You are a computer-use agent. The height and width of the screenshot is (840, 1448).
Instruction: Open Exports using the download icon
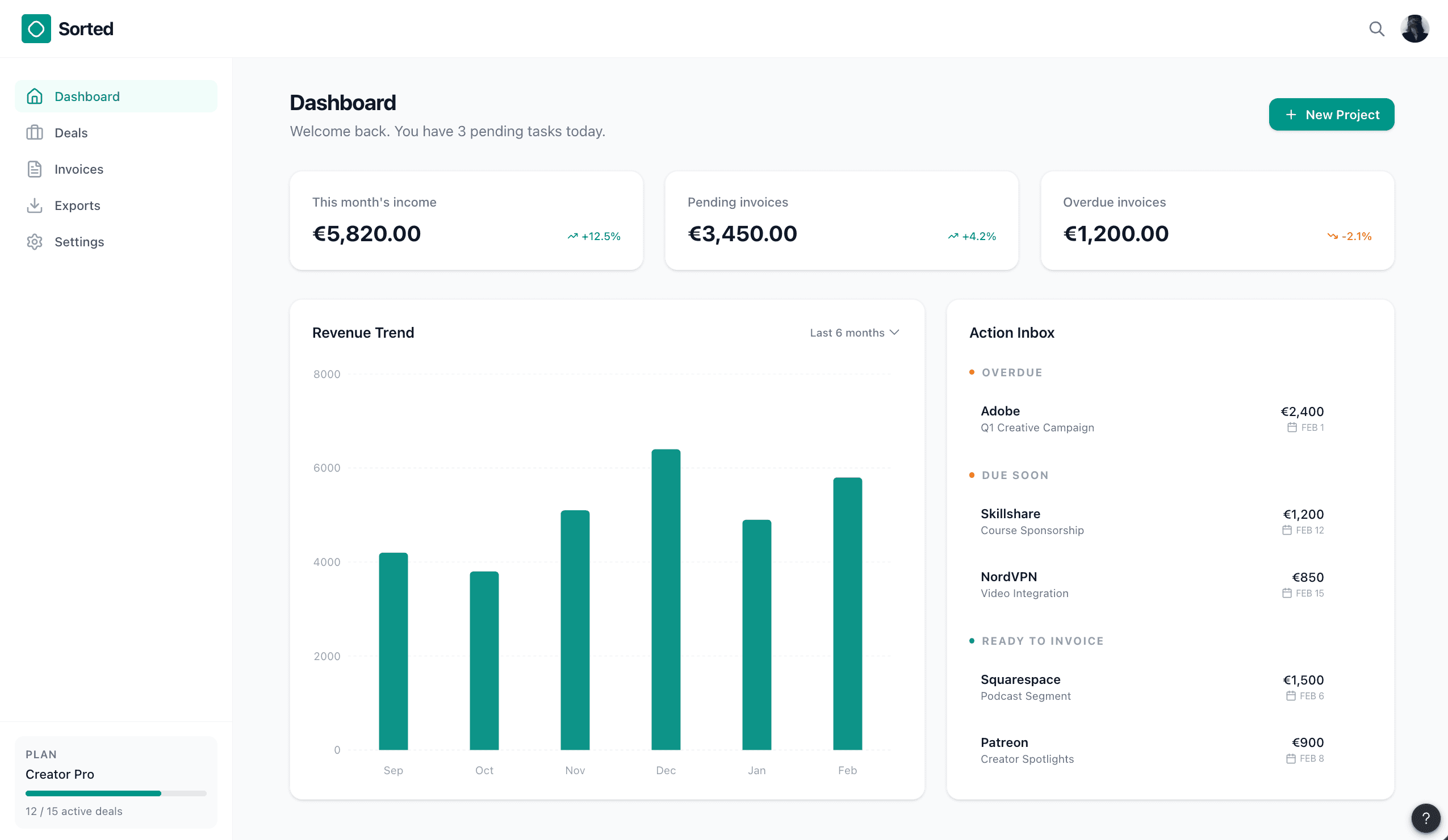[35, 205]
